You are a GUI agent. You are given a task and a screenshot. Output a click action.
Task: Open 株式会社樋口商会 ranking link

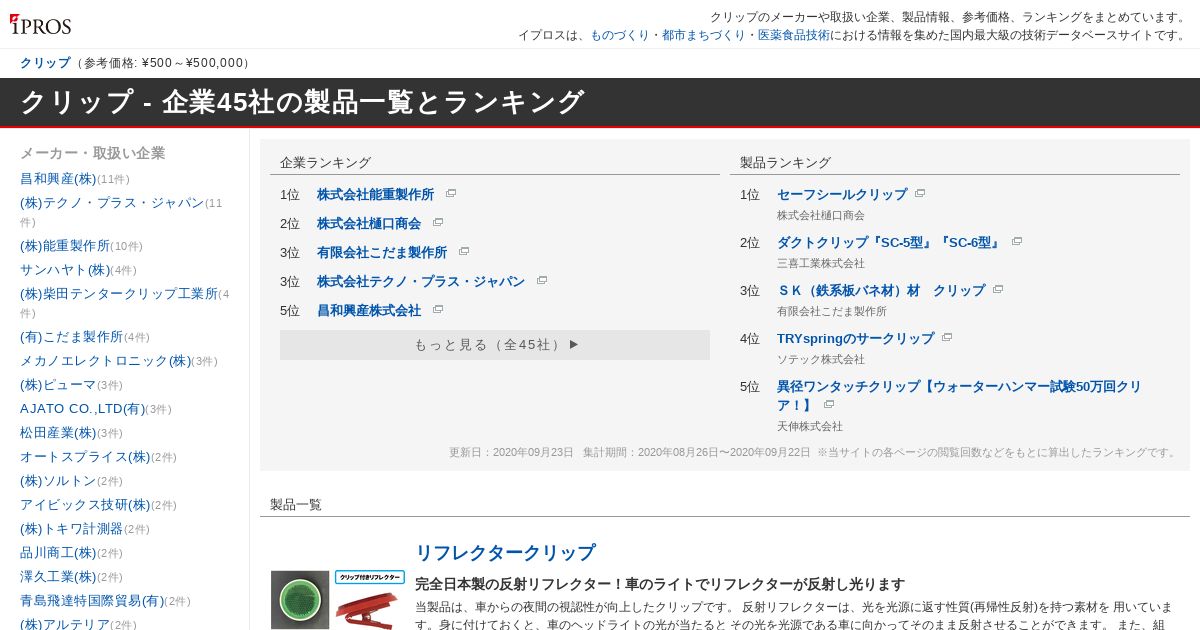(369, 224)
